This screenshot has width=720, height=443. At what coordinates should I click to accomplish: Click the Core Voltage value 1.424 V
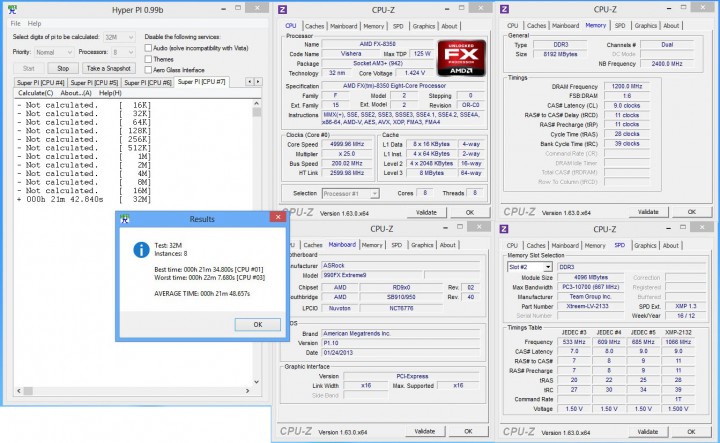point(415,73)
